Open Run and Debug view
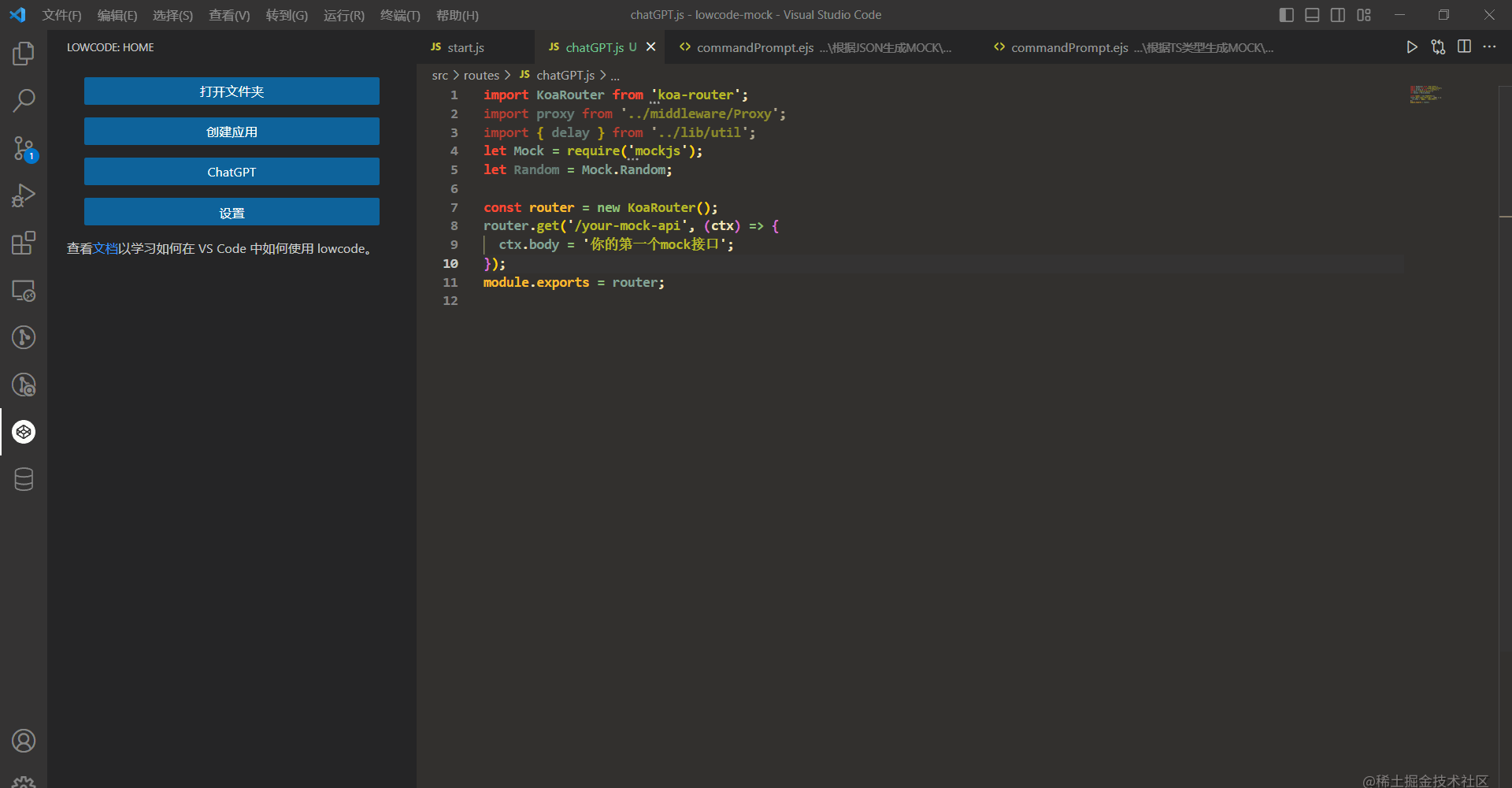The height and width of the screenshot is (788, 1512). [x=24, y=195]
